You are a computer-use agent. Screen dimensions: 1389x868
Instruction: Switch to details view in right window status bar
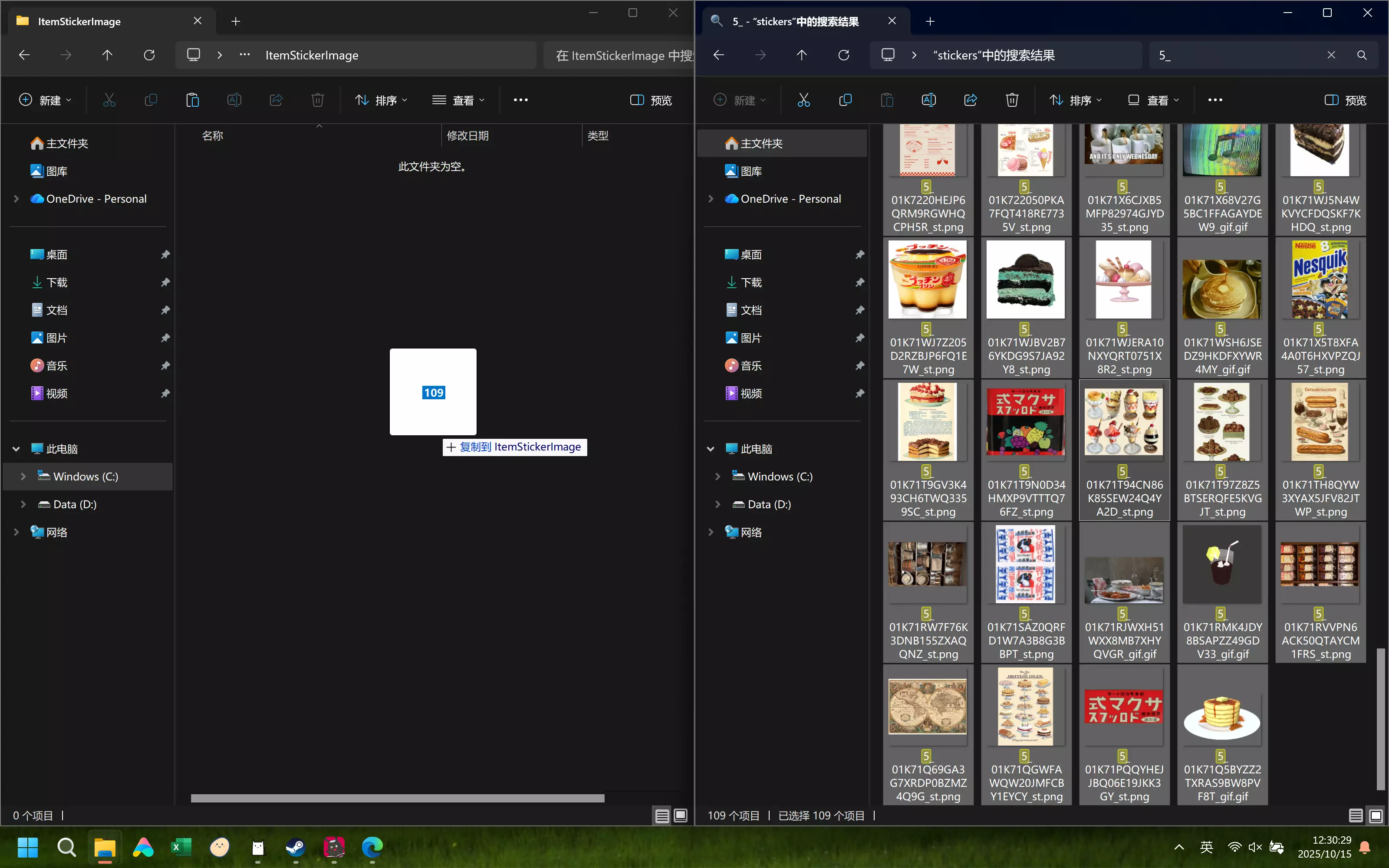click(1356, 815)
